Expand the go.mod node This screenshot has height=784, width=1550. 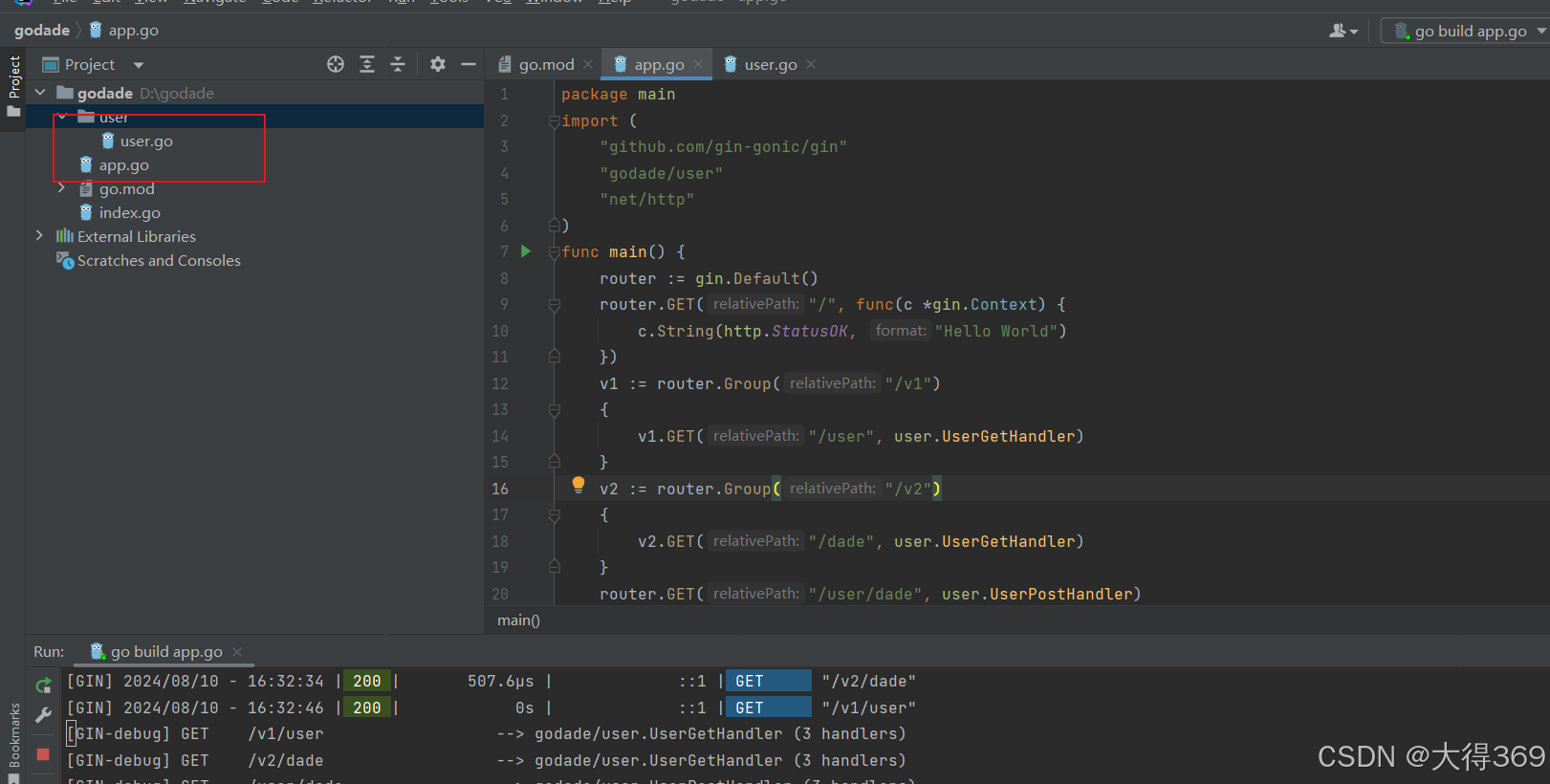pos(62,188)
